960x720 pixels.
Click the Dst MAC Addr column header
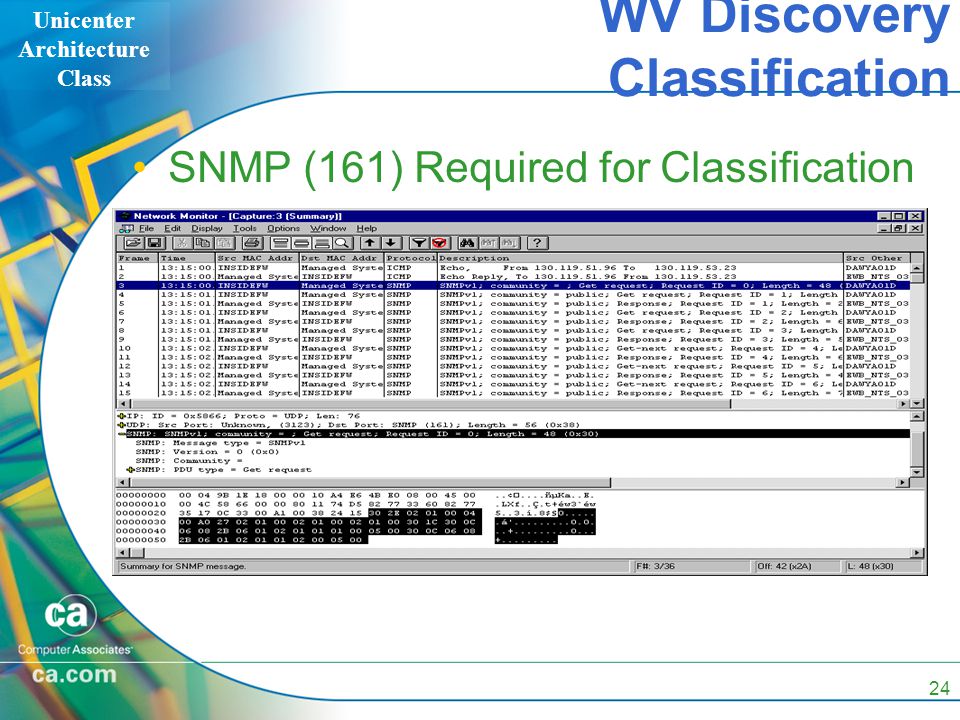click(x=342, y=258)
